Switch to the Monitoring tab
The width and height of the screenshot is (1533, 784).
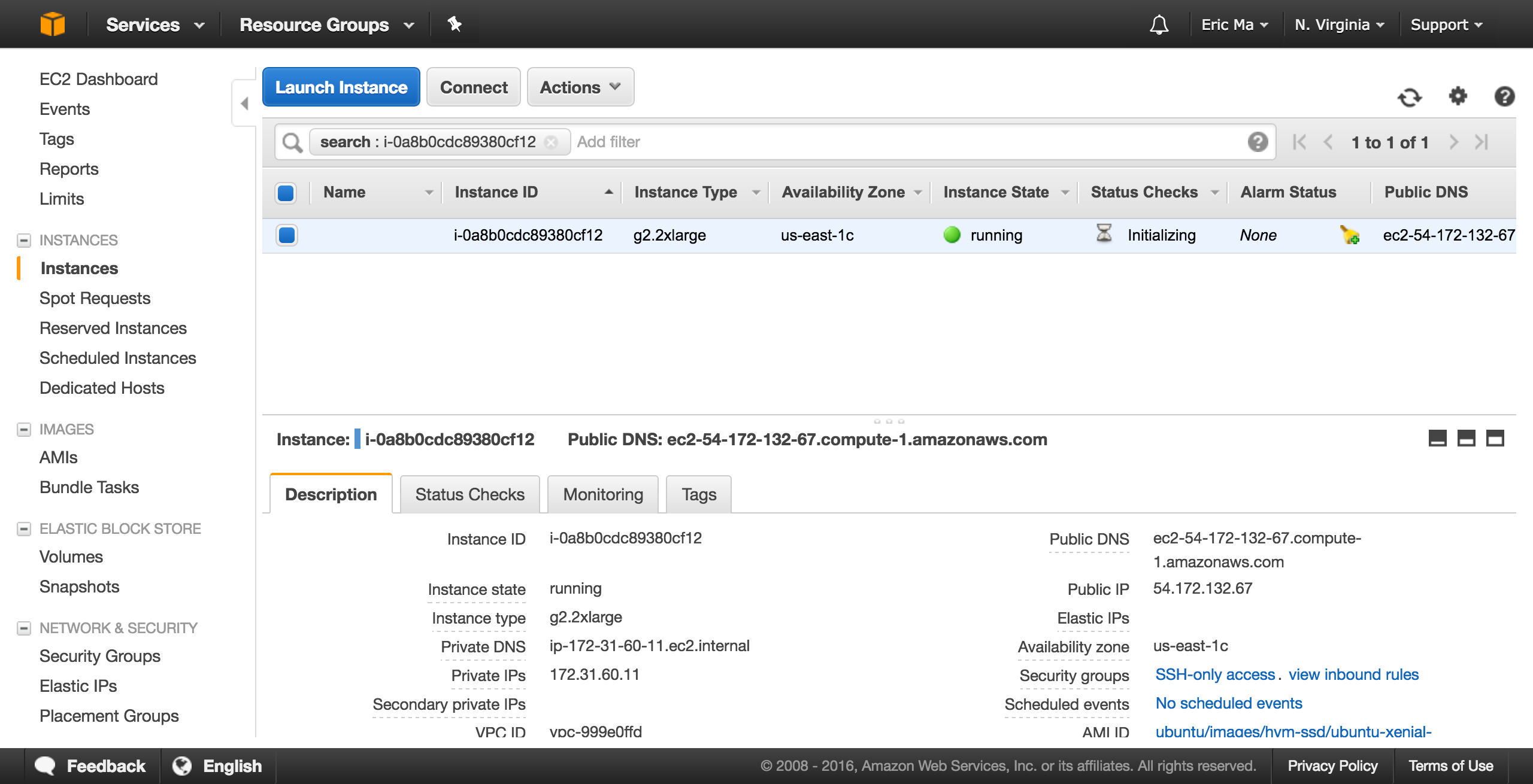pyautogui.click(x=601, y=494)
